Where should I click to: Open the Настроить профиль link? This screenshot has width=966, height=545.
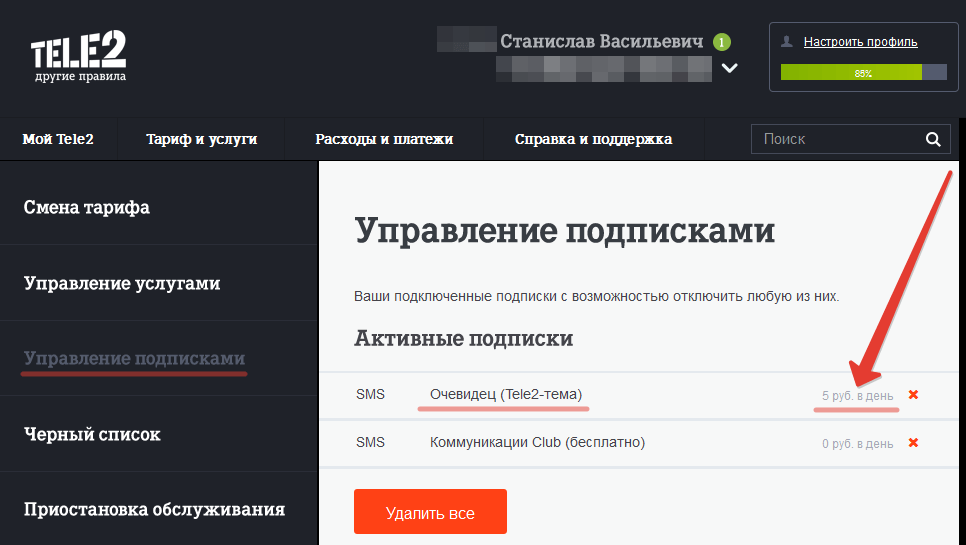pos(860,42)
